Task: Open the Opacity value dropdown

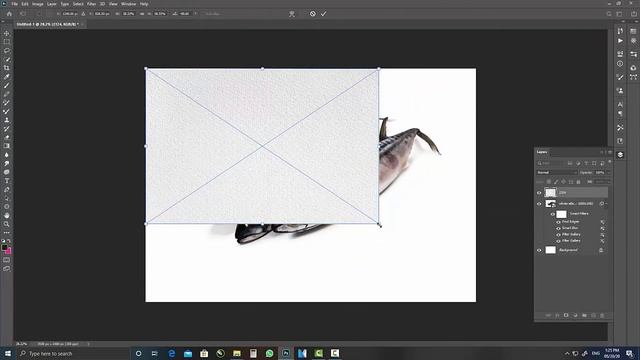Action: coord(609,173)
